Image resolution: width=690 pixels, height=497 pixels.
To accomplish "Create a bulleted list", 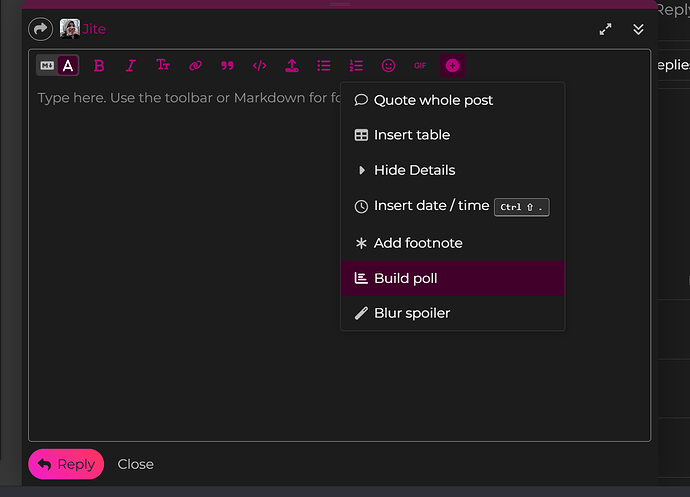I will (x=324, y=66).
